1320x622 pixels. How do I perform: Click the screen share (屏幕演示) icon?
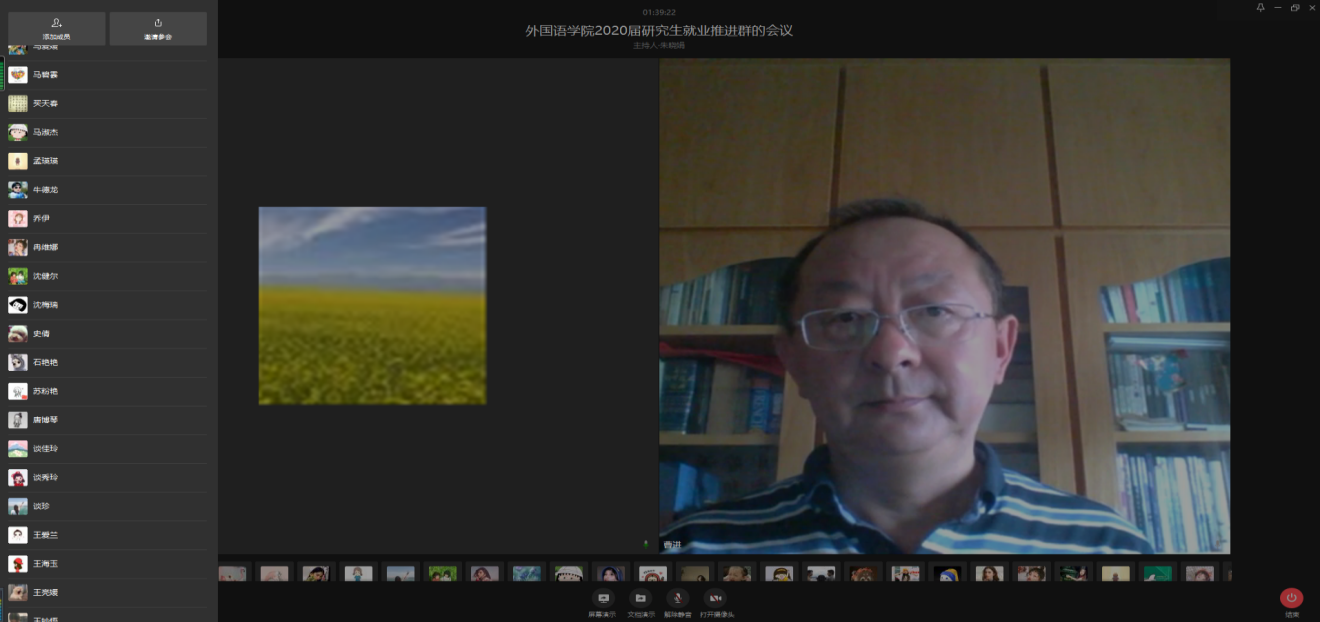pyautogui.click(x=603, y=598)
